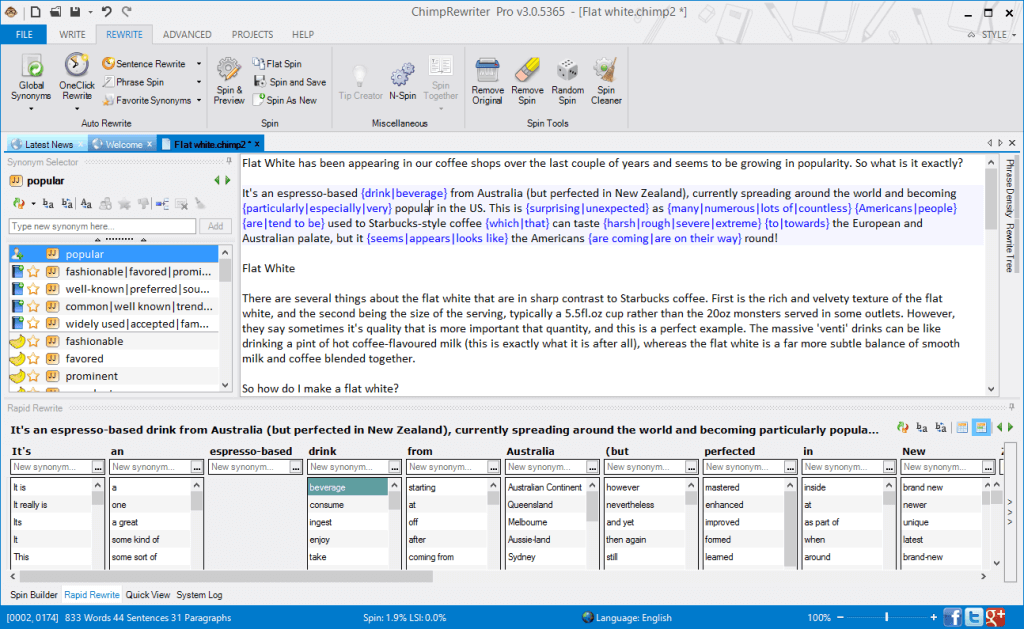Image resolution: width=1024 pixels, height=629 pixels.
Task: Toggle favorite star for 'favored' synonym
Action: pyautogui.click(x=34, y=359)
